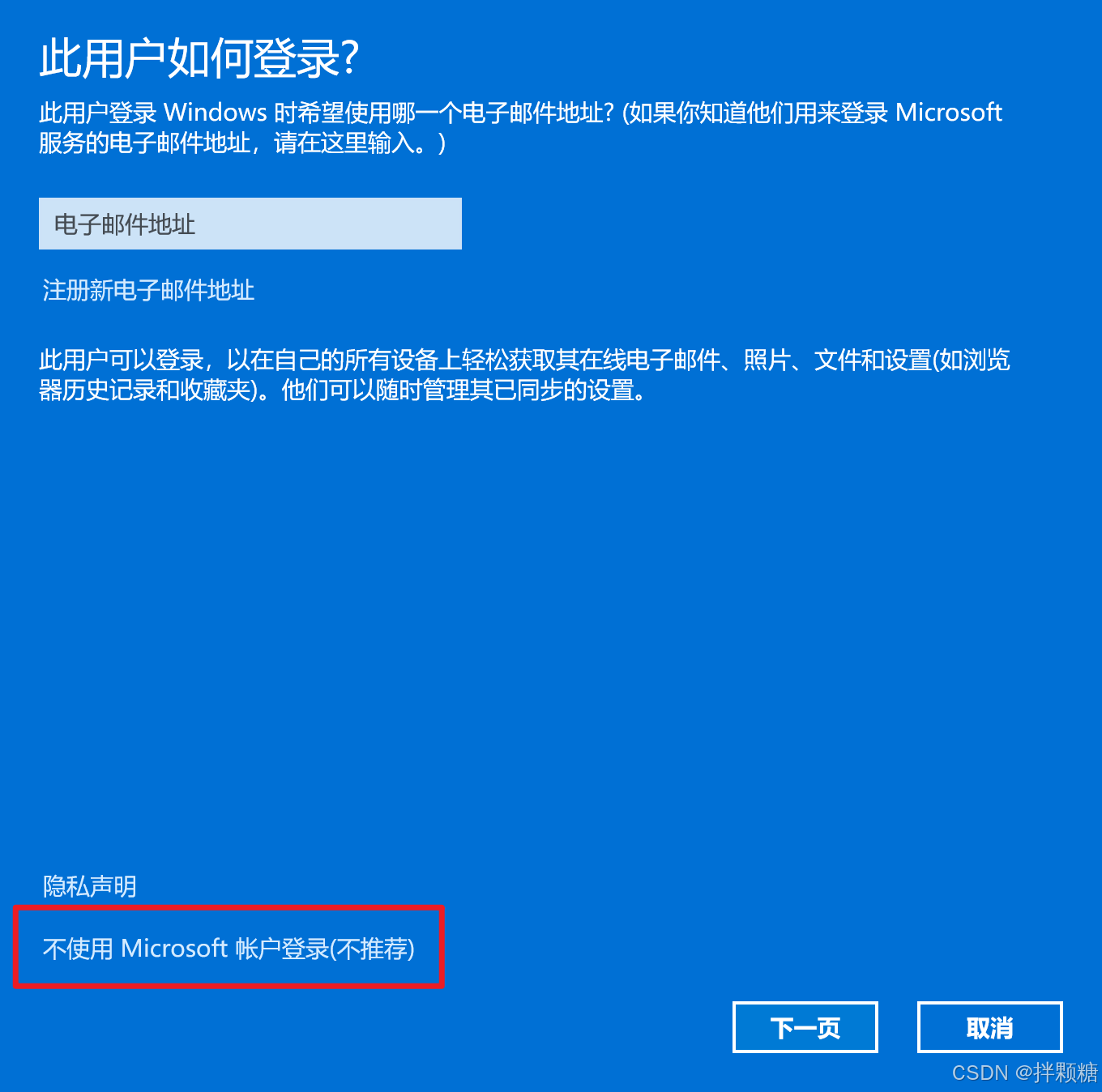Click the 取消 button
1102x1092 pixels.
pyautogui.click(x=990, y=1028)
